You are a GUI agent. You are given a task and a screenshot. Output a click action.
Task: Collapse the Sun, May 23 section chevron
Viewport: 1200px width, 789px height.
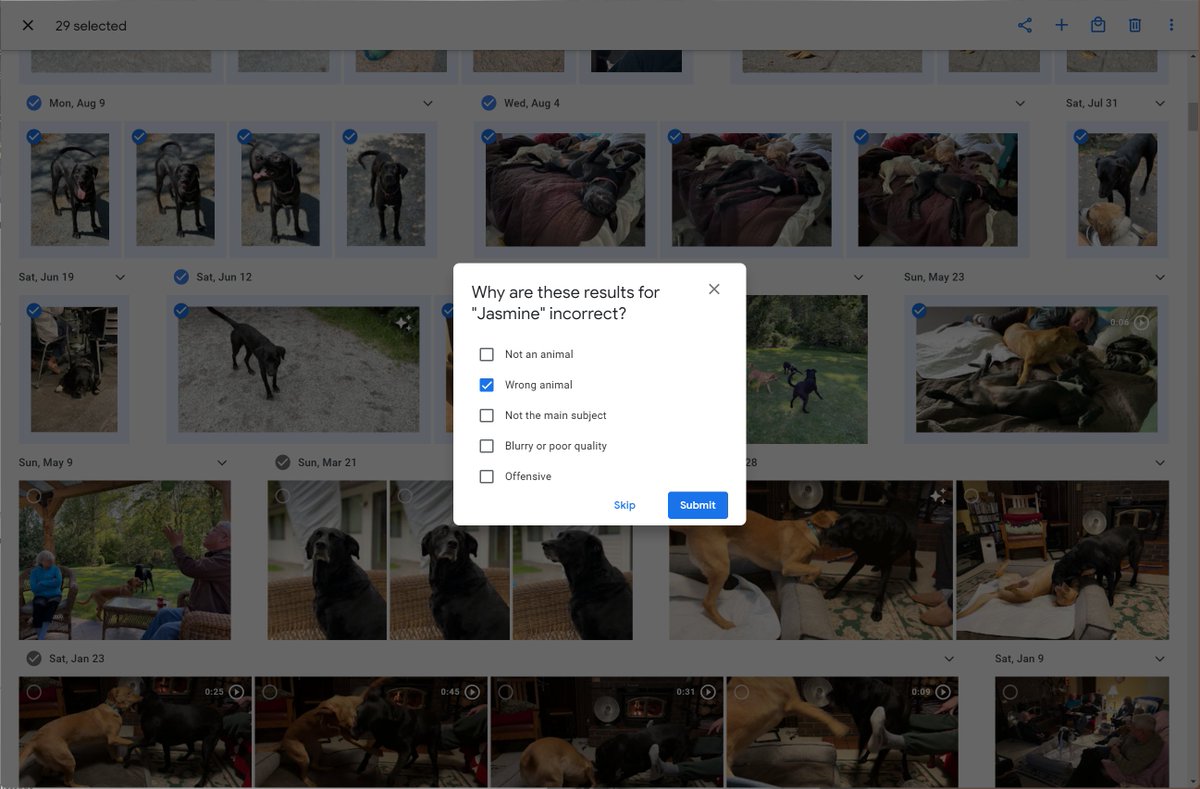click(1160, 277)
